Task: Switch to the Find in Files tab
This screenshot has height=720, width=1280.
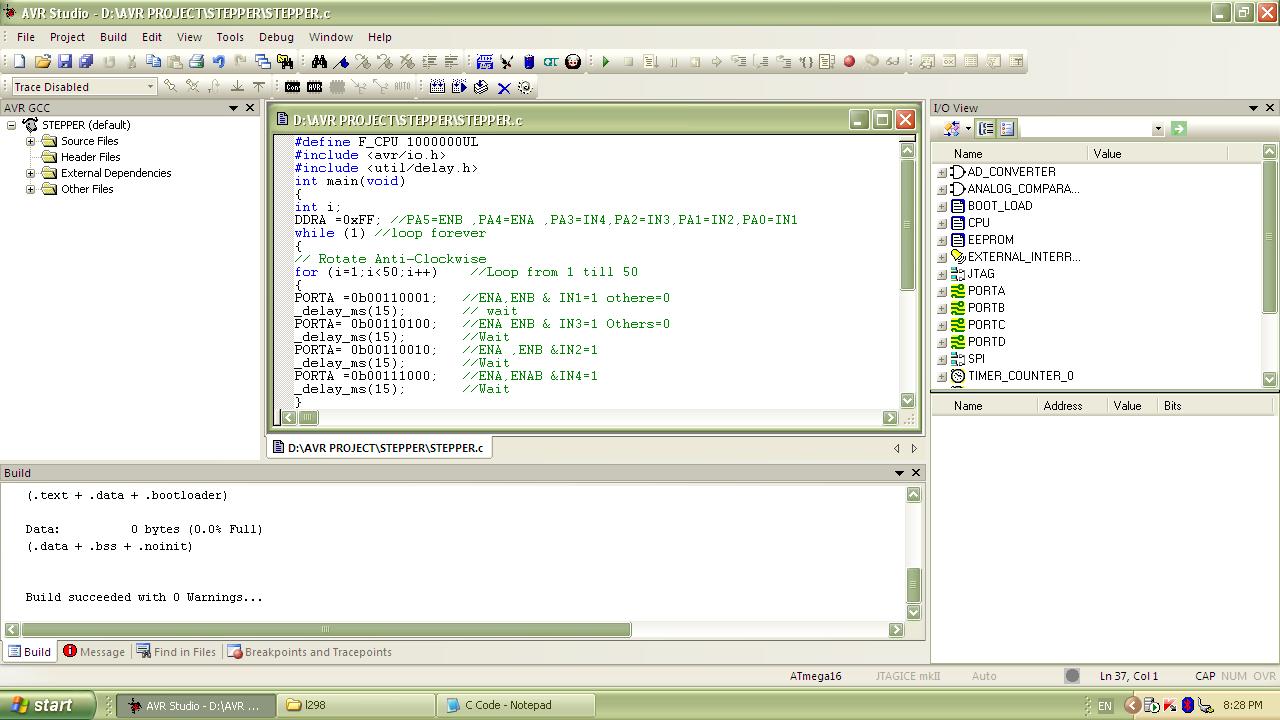Action: 176,652
